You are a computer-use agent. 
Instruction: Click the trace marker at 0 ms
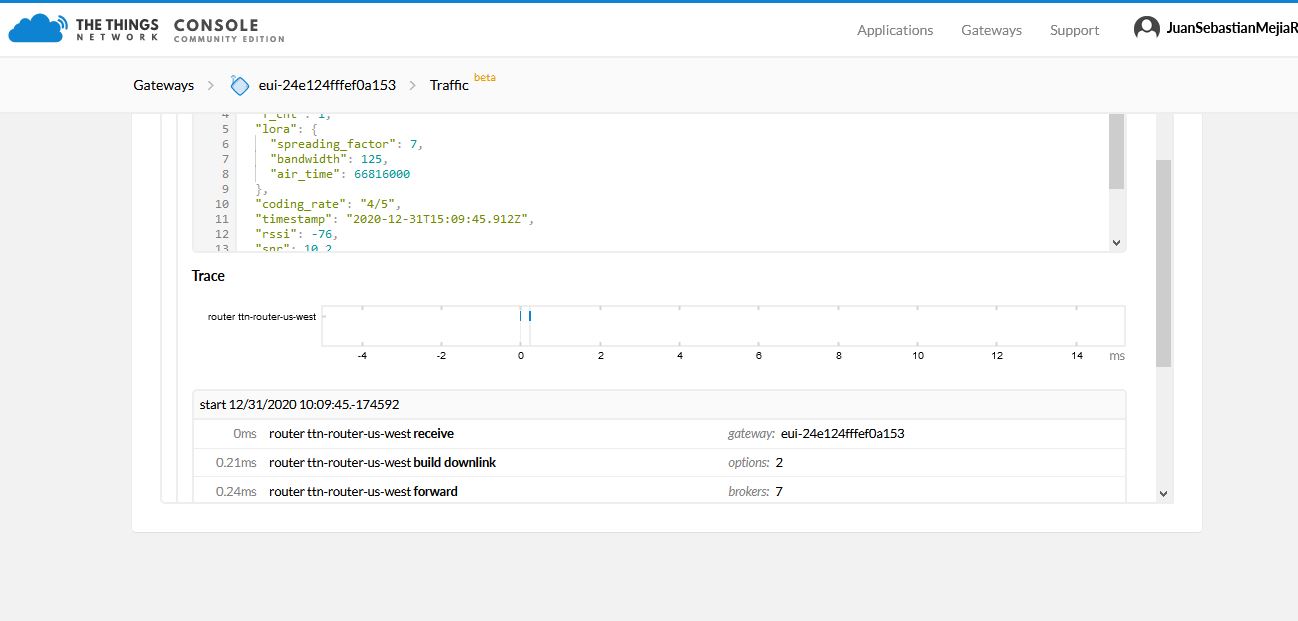coord(521,316)
